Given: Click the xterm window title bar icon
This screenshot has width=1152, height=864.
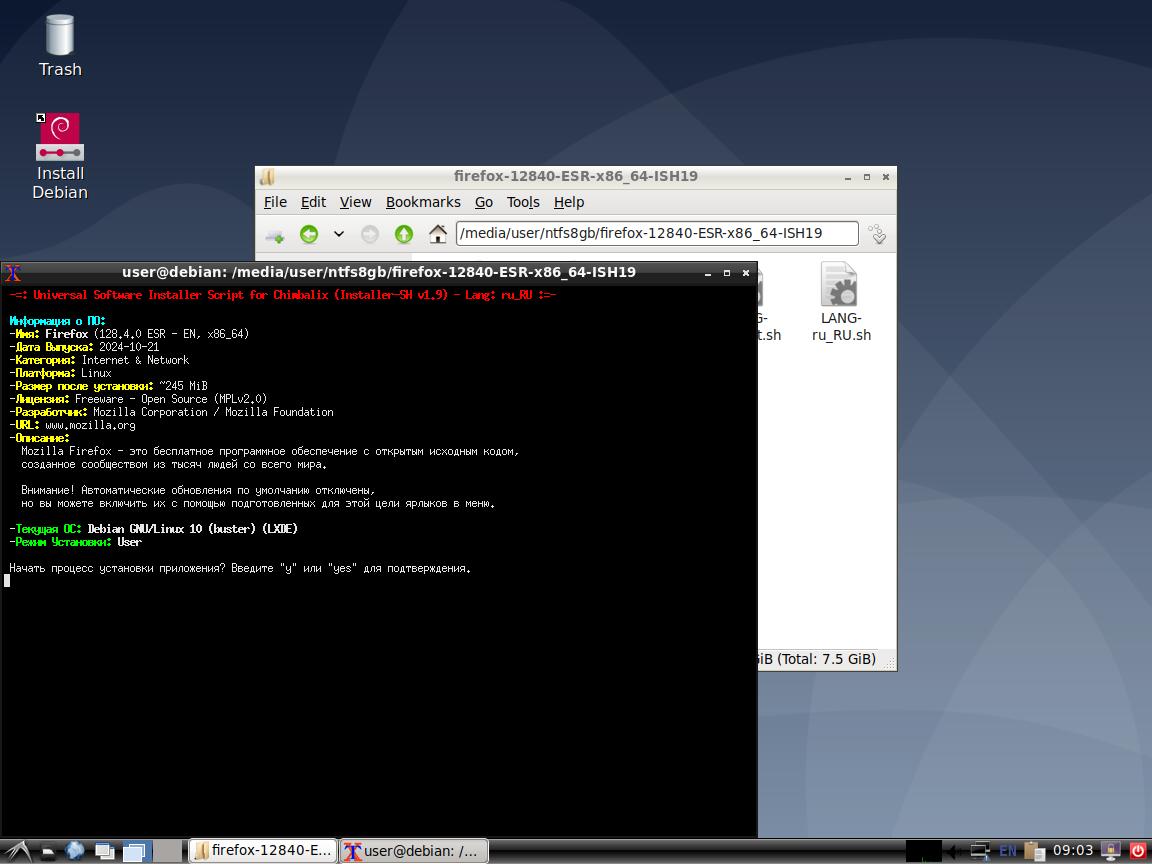Looking at the screenshot, I should pyautogui.click(x=12, y=273).
